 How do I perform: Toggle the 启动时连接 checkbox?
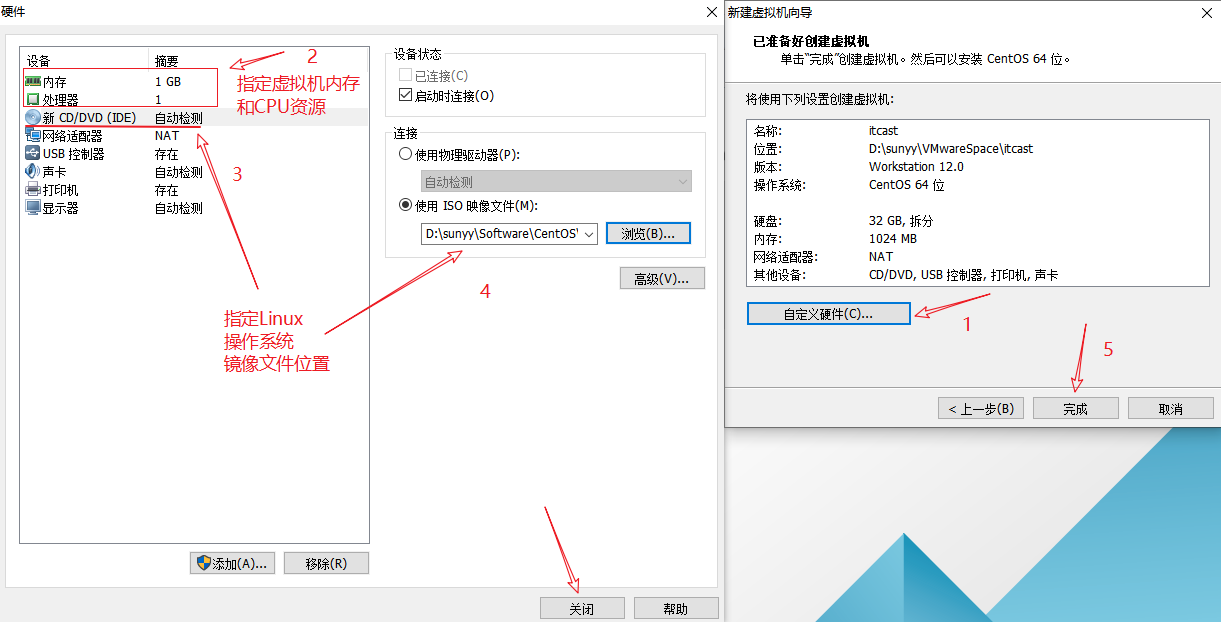[x=406, y=96]
